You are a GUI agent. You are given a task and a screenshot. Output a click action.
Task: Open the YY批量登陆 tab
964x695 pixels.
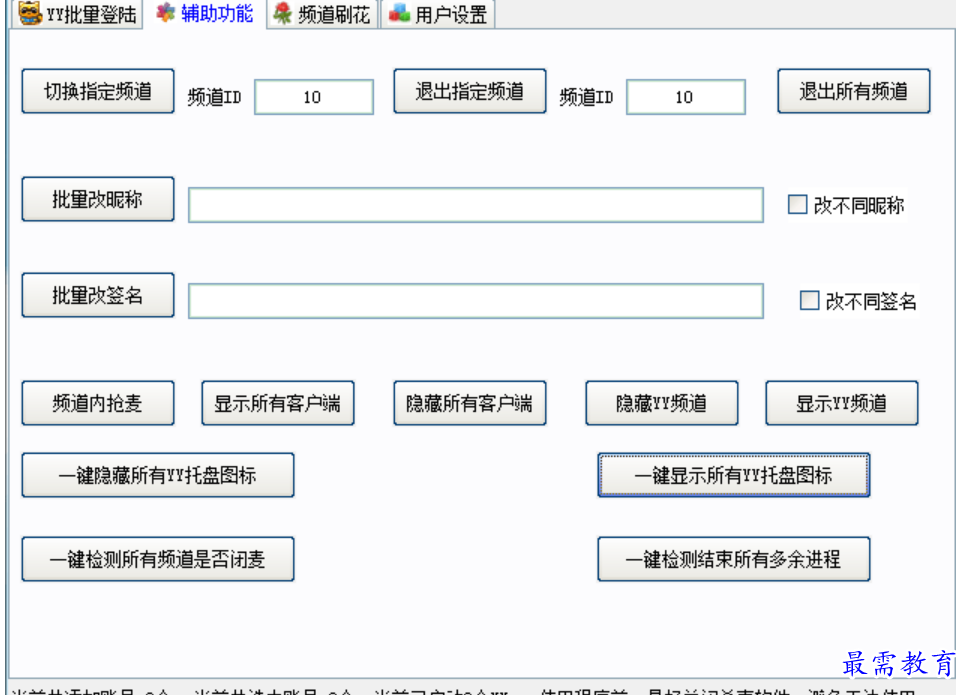(77, 14)
